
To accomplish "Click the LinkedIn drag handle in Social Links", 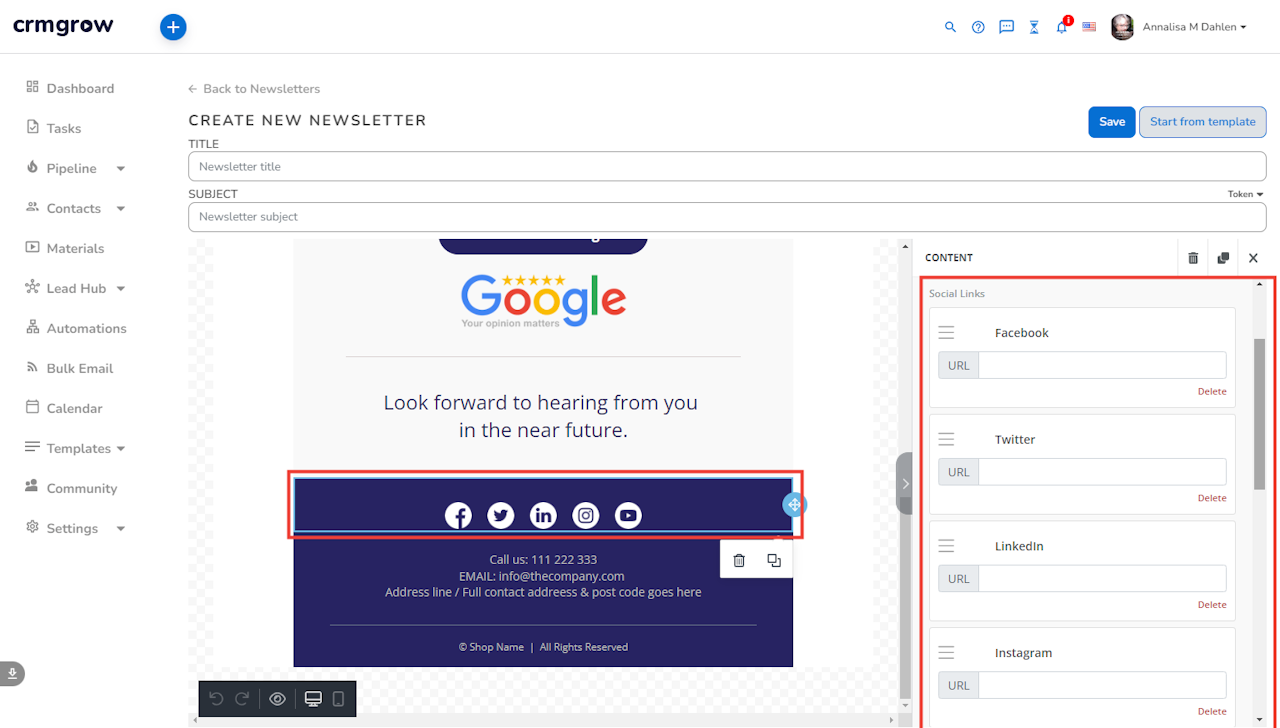I will point(946,546).
